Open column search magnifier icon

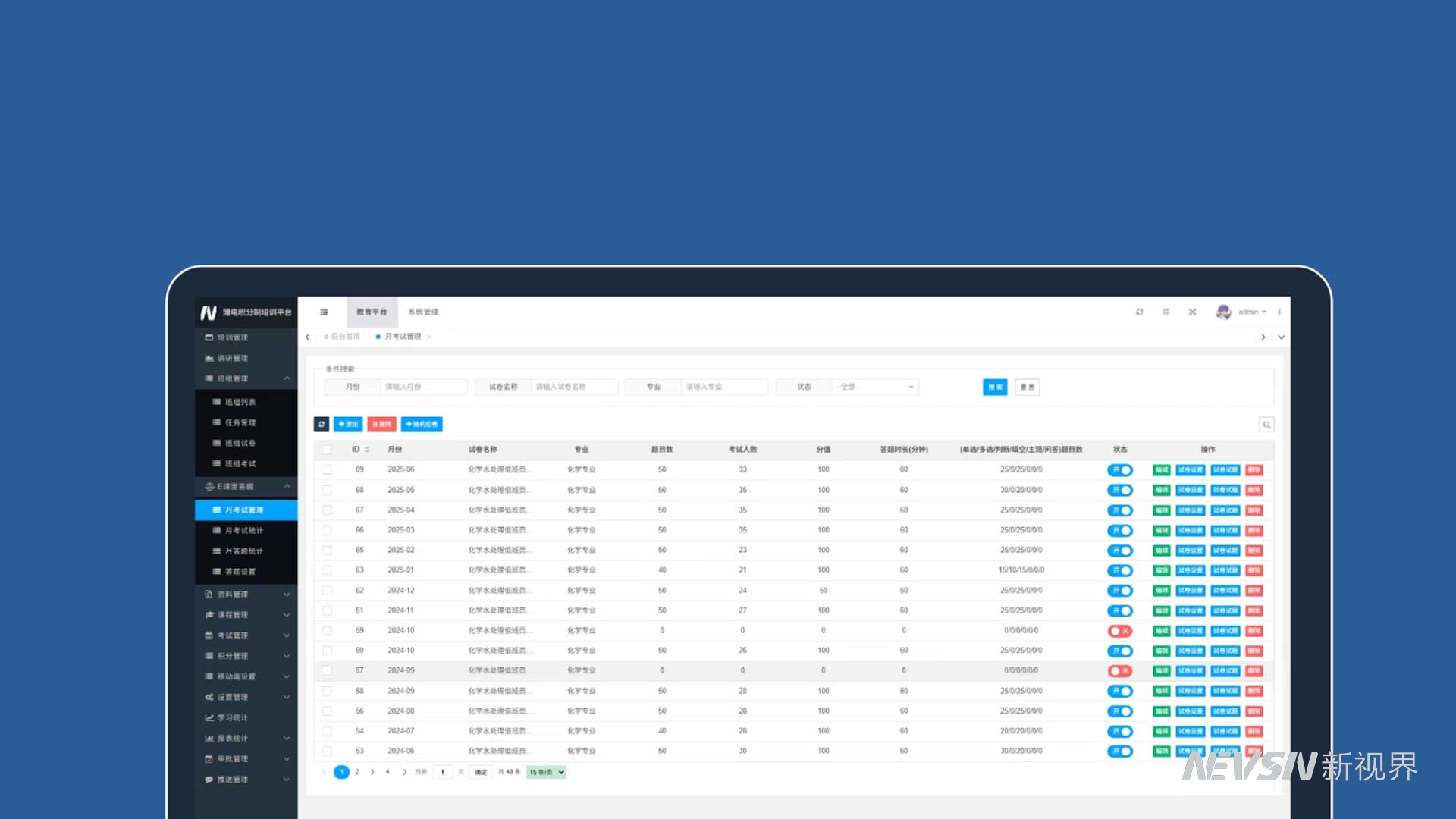(x=1266, y=425)
